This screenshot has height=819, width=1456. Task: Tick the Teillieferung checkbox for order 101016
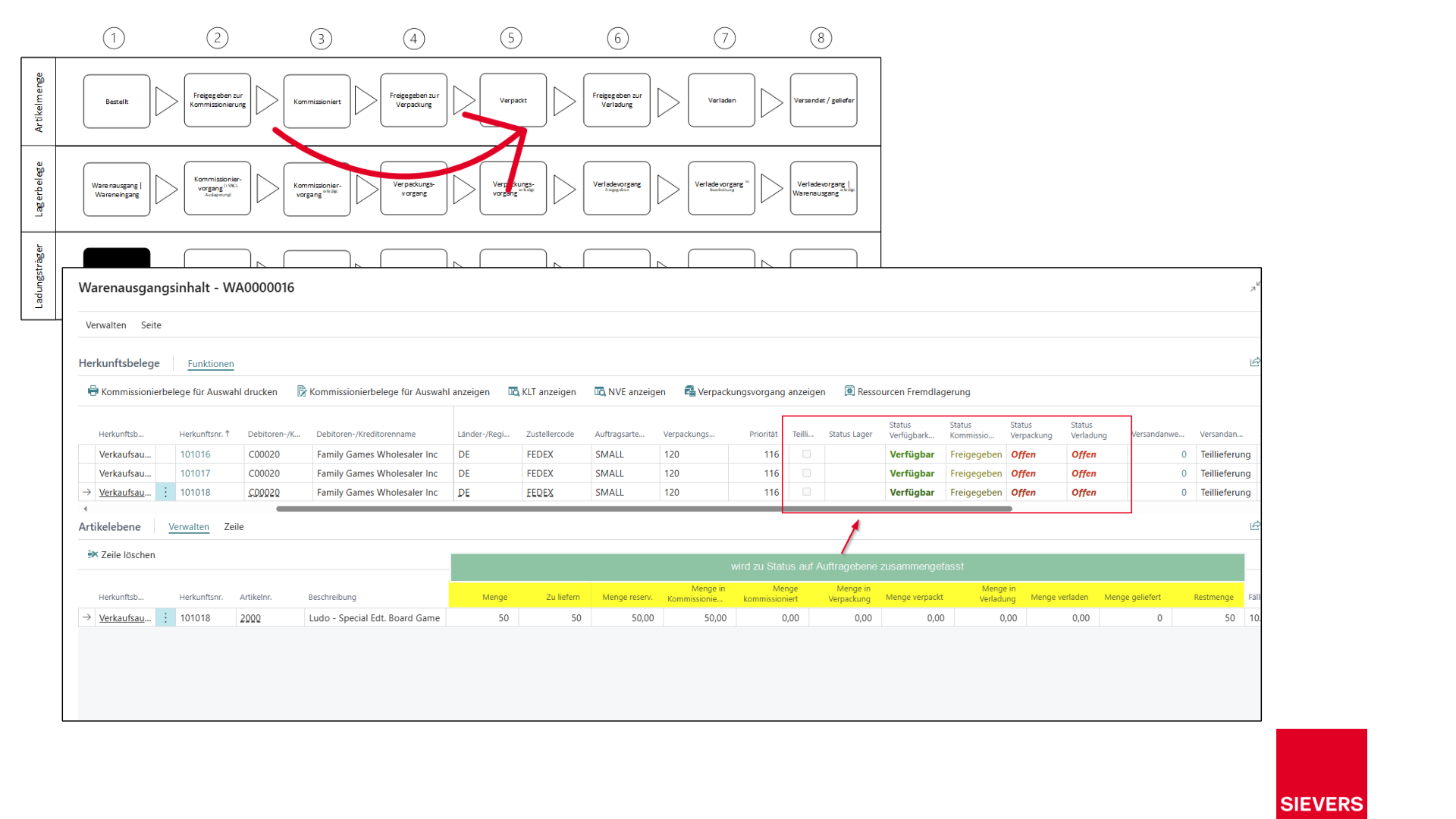pos(806,454)
